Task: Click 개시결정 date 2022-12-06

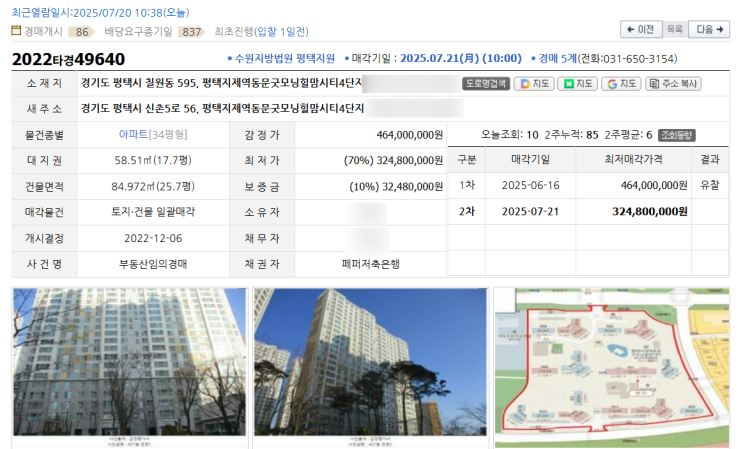Action: coord(153,238)
